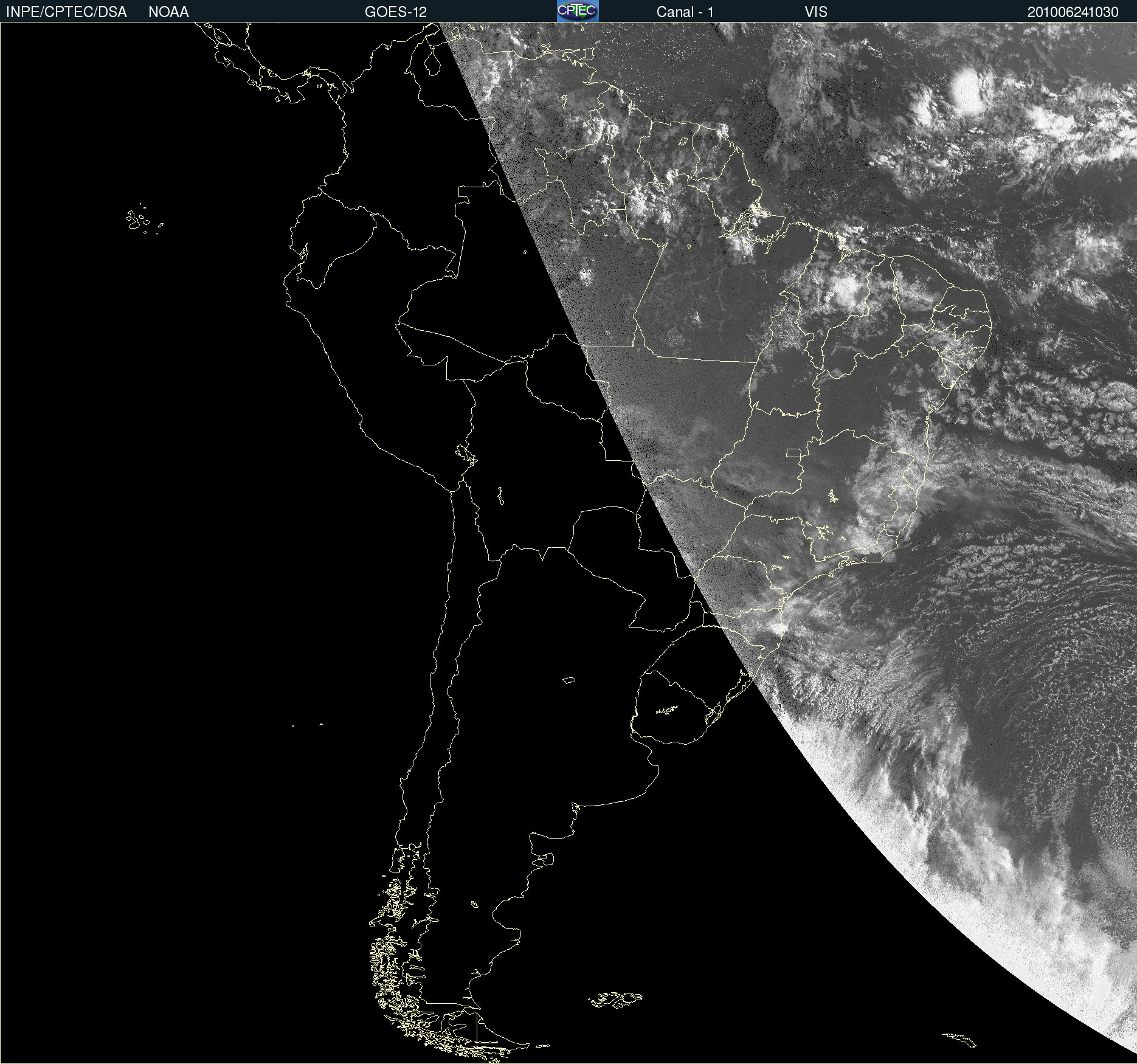Click the satellite image of Brazil
The height and width of the screenshot is (1064, 1137).
tap(568, 543)
